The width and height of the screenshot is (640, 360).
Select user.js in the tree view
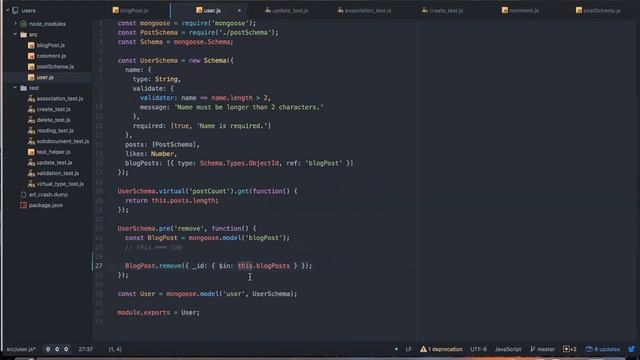click(x=45, y=77)
